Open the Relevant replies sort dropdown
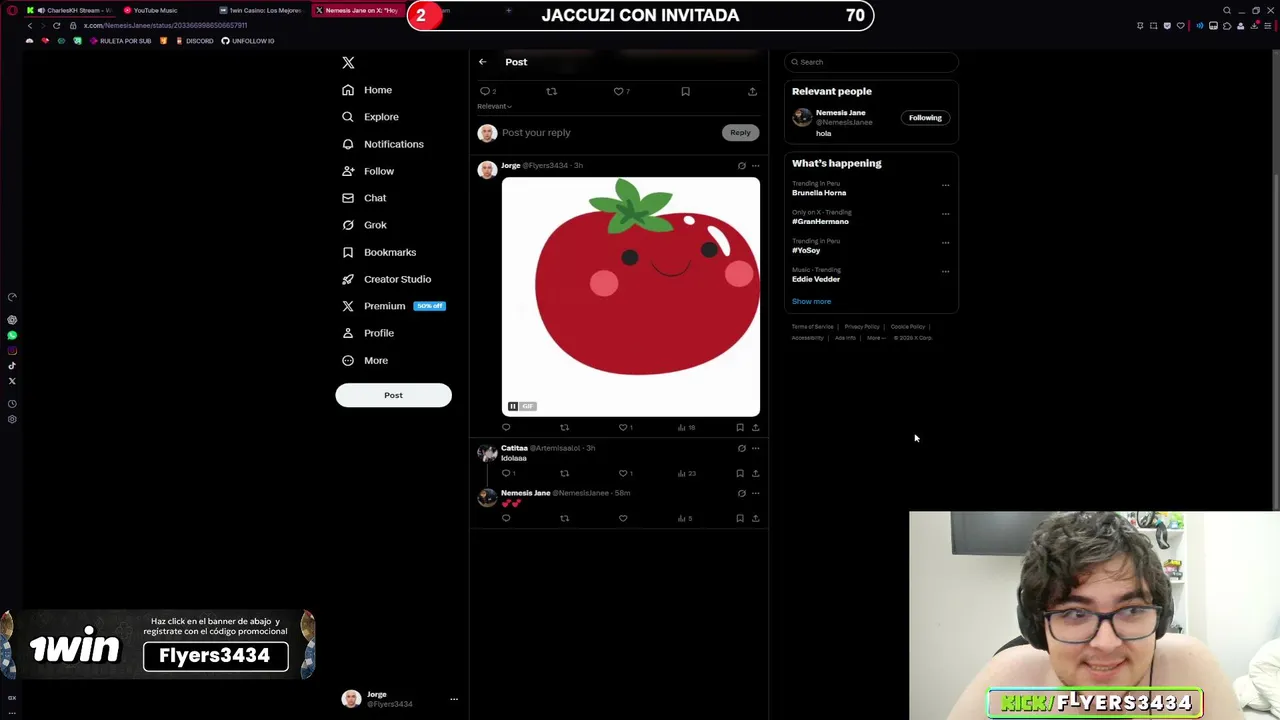The width and height of the screenshot is (1280, 720). 494,106
